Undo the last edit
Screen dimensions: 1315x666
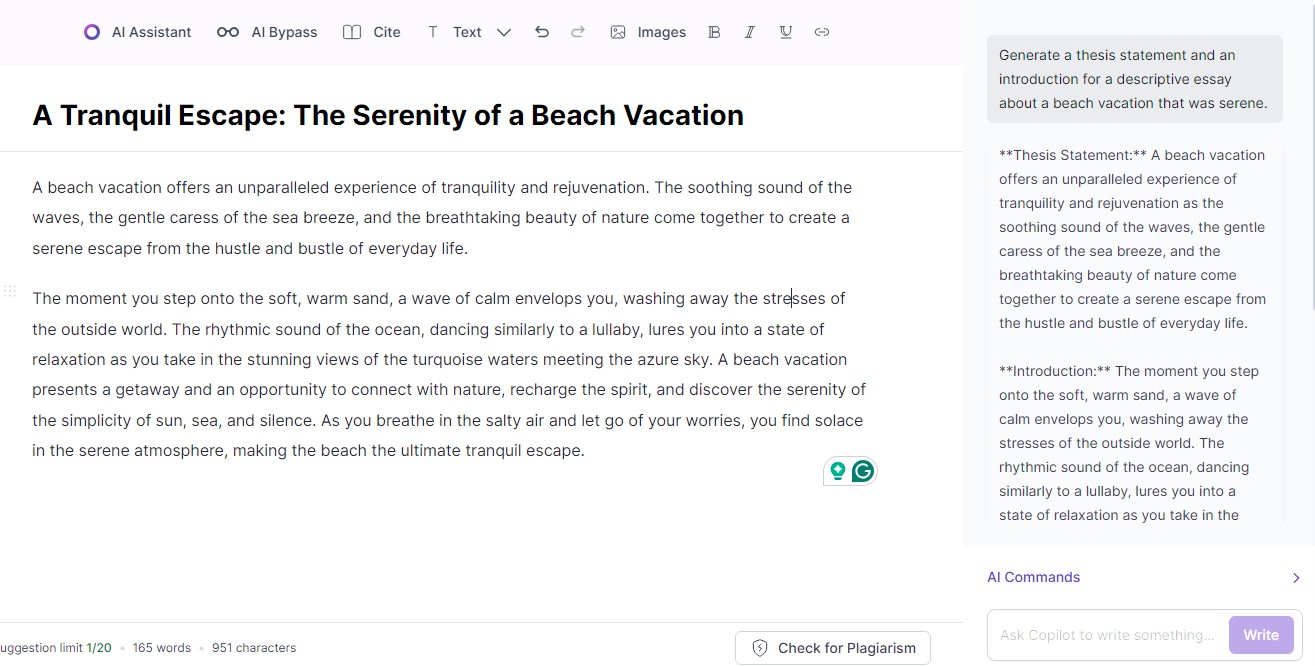tap(542, 32)
